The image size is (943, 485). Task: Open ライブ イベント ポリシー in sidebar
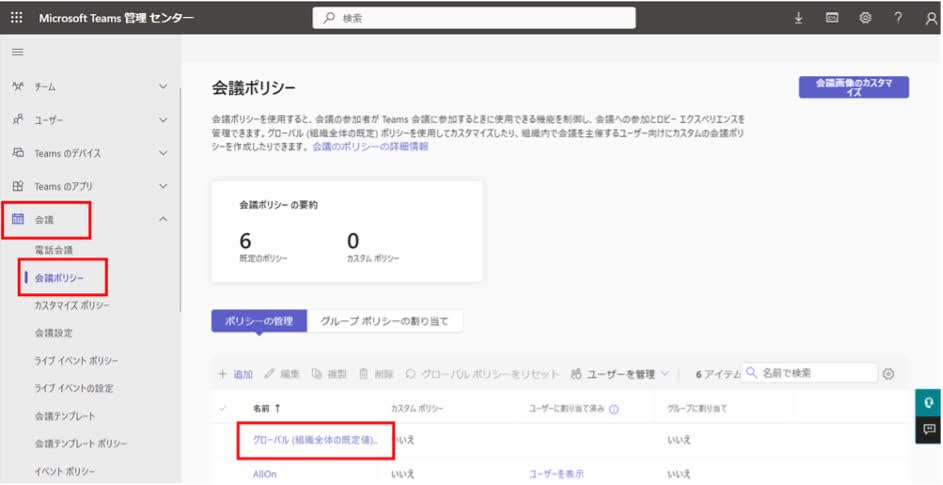[x=76, y=360]
